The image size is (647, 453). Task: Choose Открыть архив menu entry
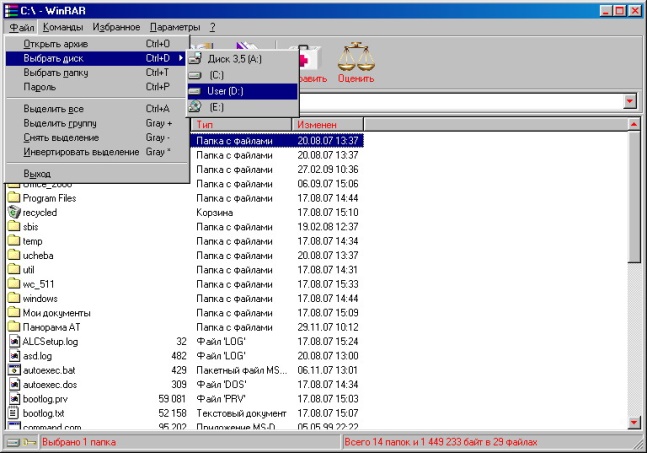(97, 44)
